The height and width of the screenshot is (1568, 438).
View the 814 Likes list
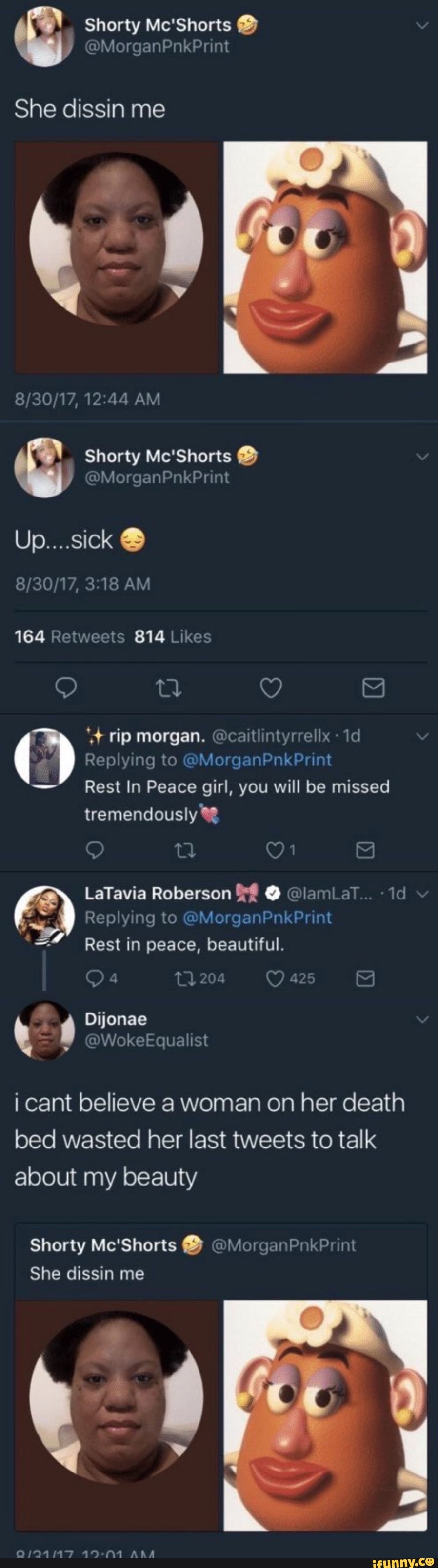point(172,637)
